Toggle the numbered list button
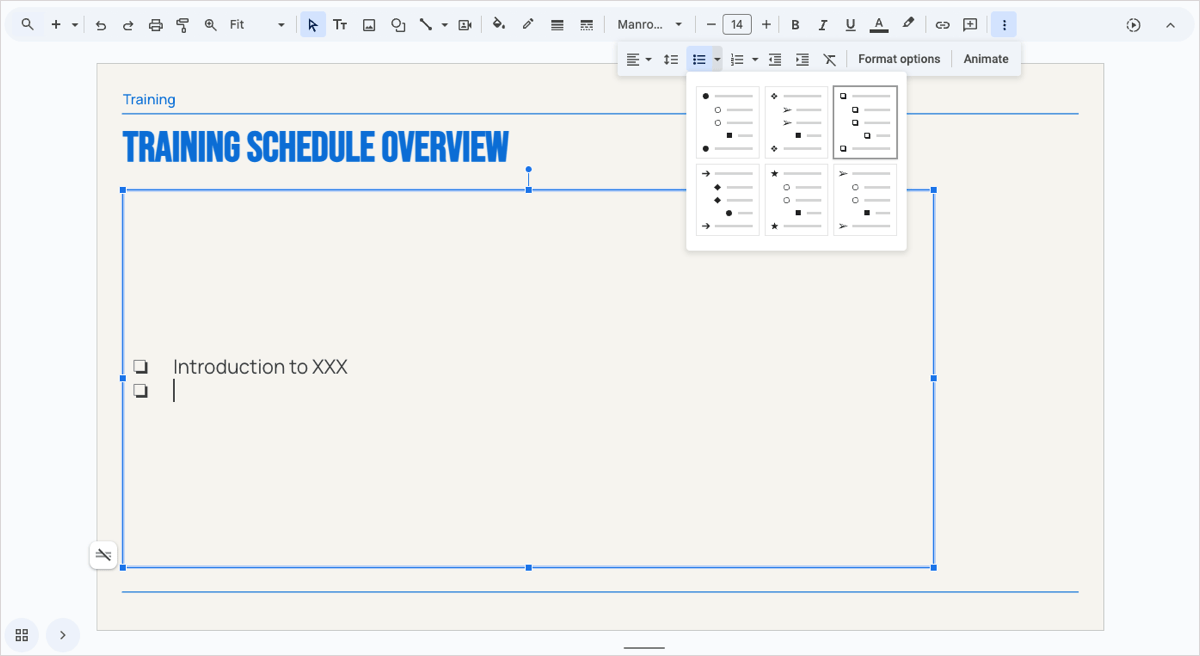Image resolution: width=1200 pixels, height=656 pixels. (737, 60)
